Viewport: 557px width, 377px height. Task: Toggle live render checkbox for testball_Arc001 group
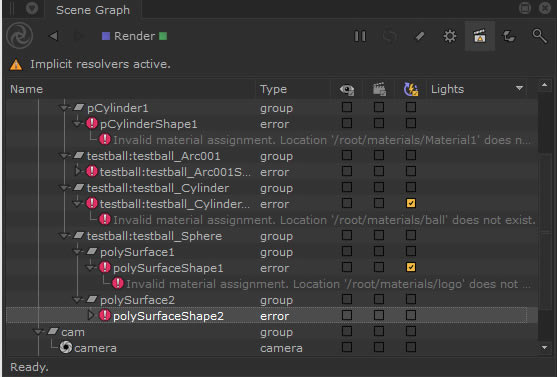411,155
